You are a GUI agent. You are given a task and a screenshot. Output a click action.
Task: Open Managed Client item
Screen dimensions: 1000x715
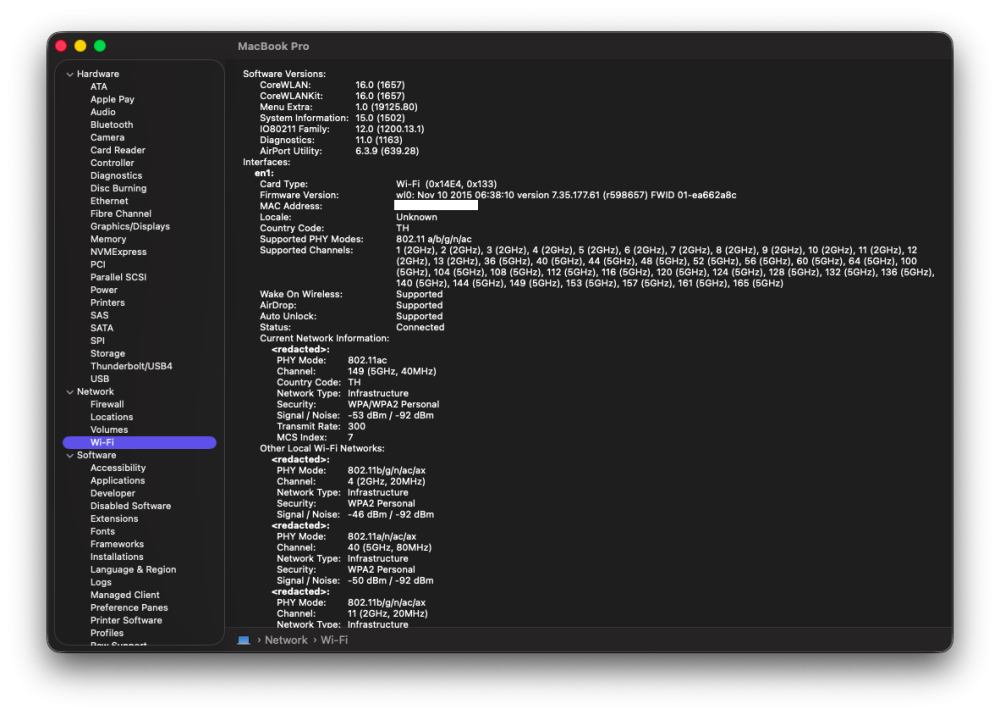tap(125, 595)
